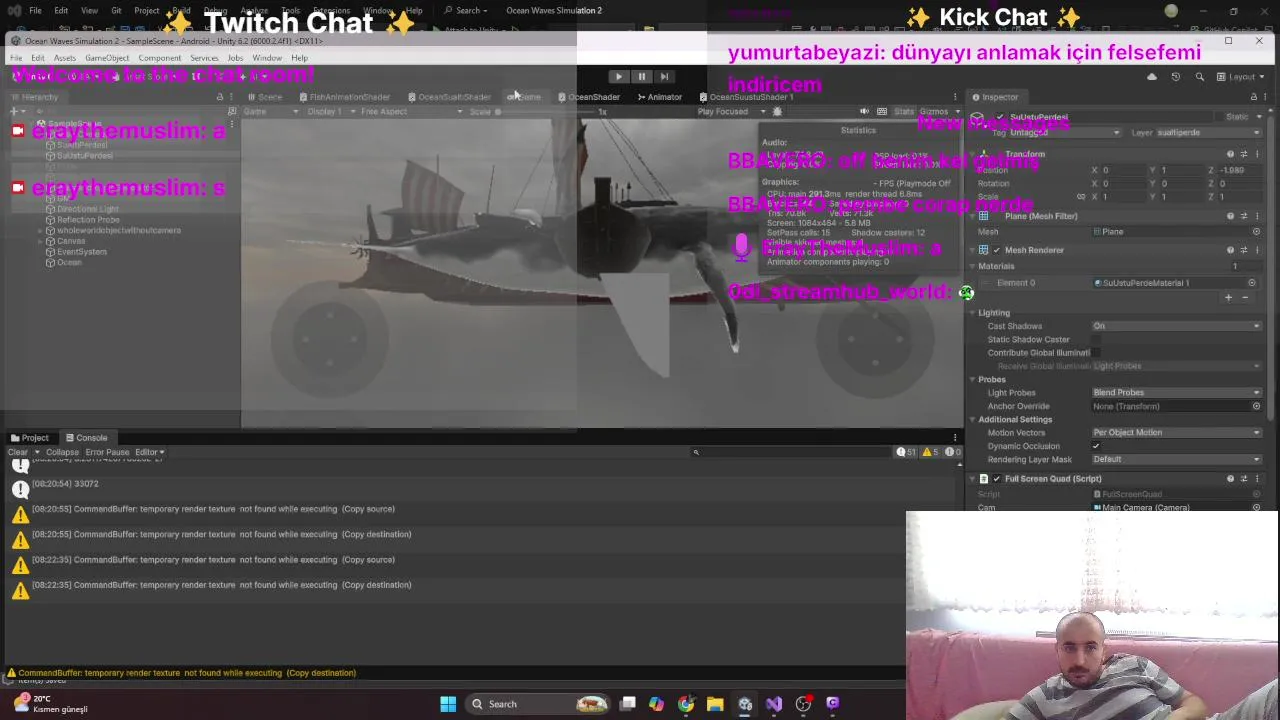Toggle Console Collapse button
The width and height of the screenshot is (1280, 720).
62,452
